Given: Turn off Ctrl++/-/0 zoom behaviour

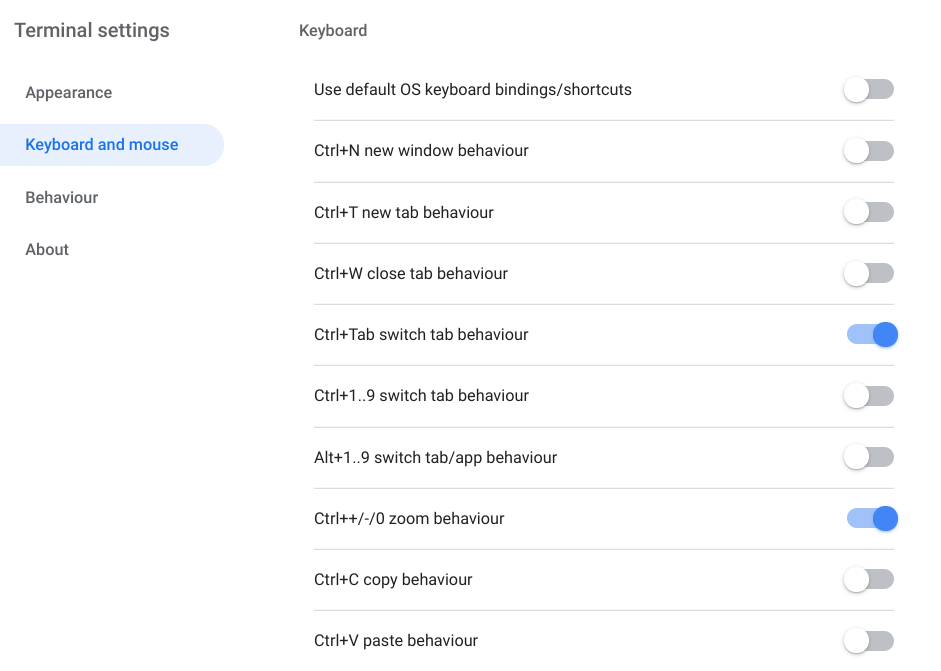Looking at the screenshot, I should (872, 518).
